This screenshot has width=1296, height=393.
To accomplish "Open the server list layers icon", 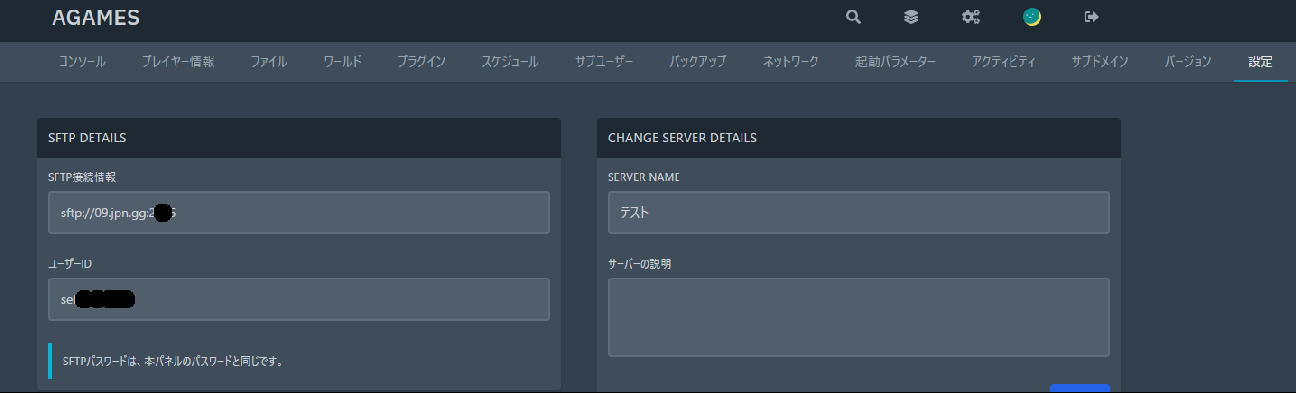I will click(x=911, y=17).
